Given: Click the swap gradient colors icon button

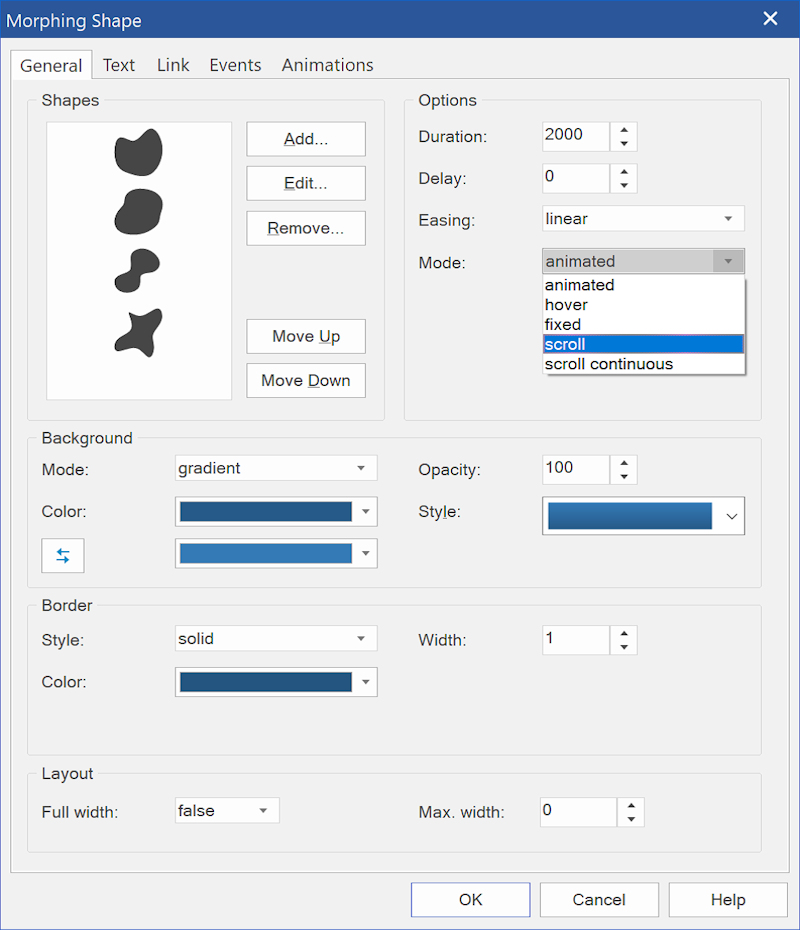Looking at the screenshot, I should 63,556.
